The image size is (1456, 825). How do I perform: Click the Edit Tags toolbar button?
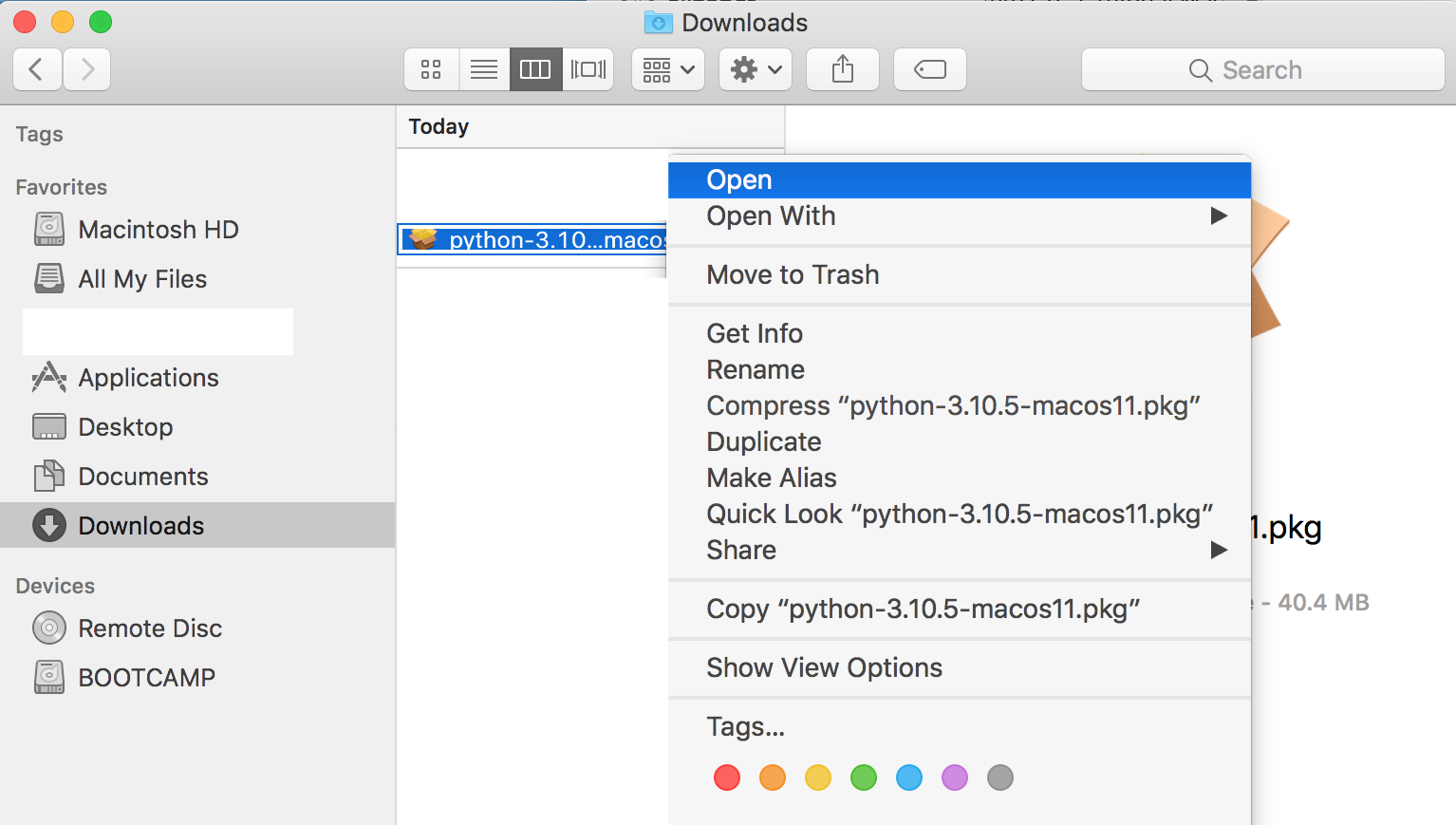(x=930, y=69)
